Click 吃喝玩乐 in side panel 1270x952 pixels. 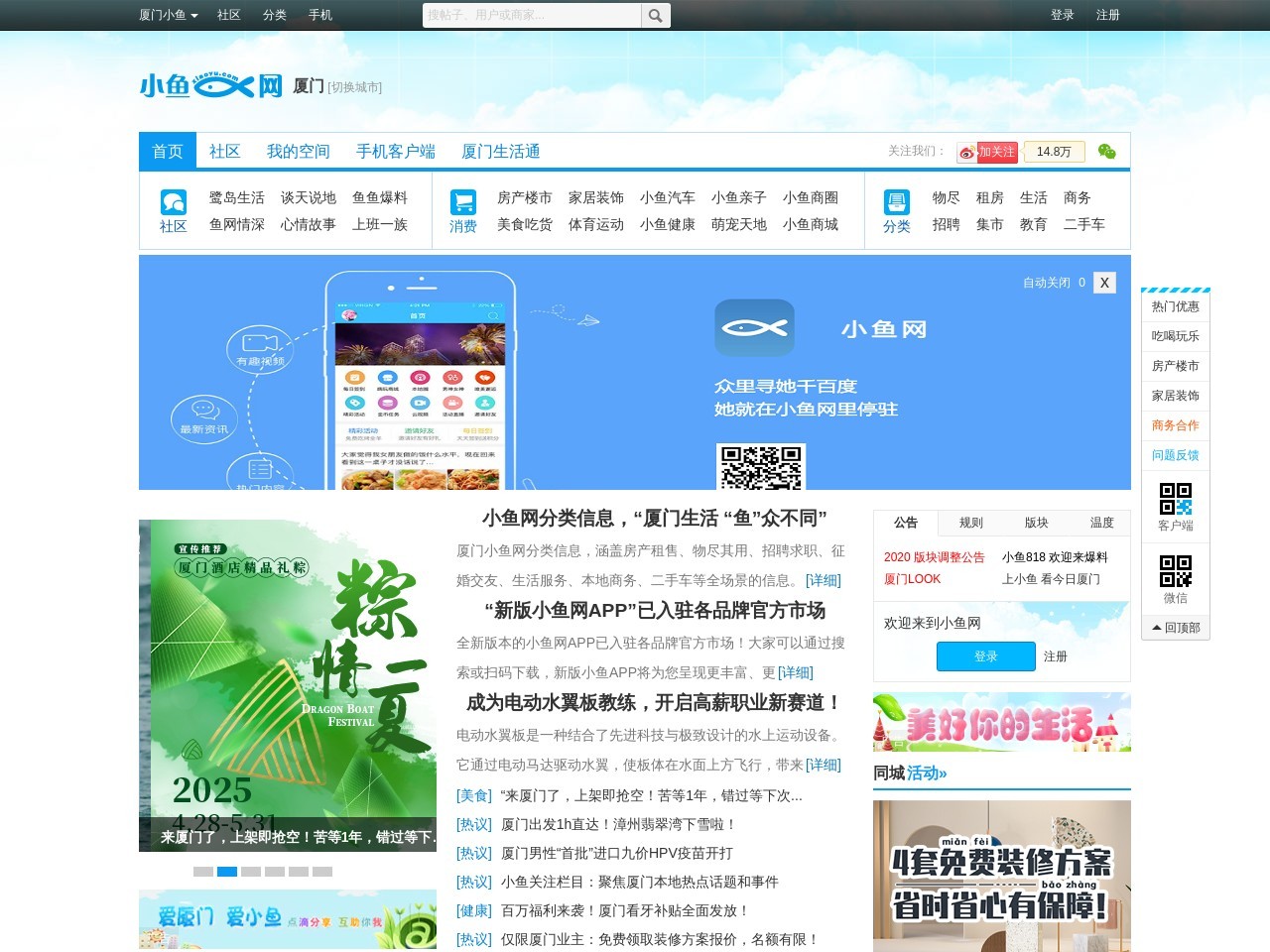tap(1176, 336)
